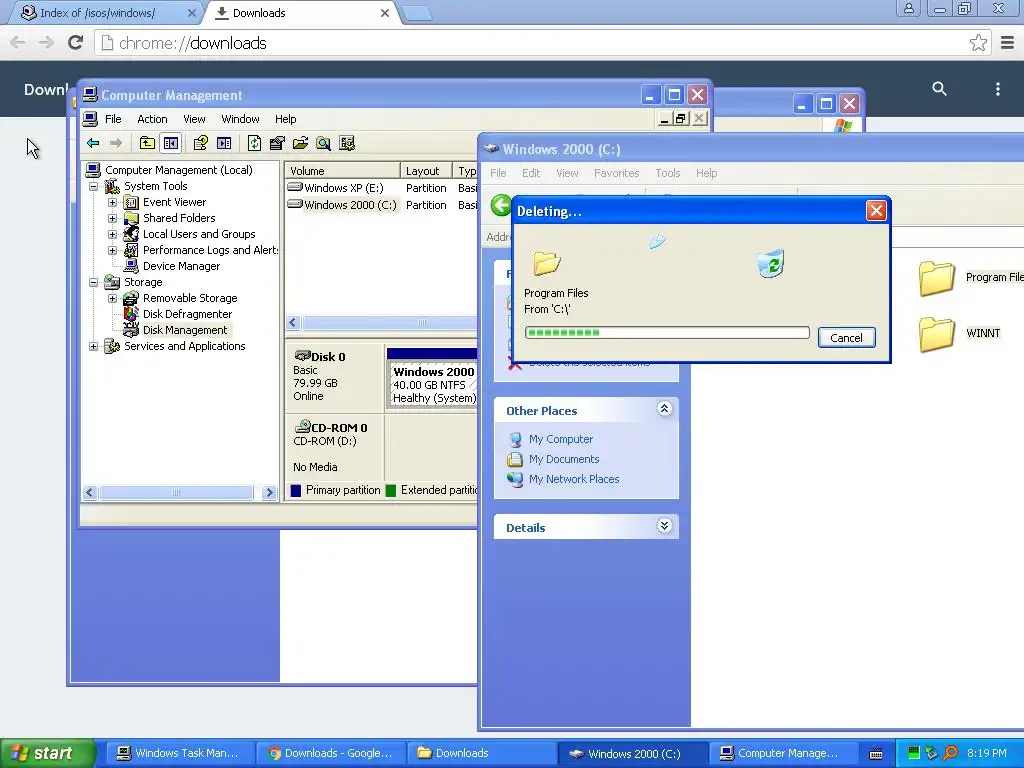Open My Network Places link
This screenshot has width=1024, height=768.
(x=574, y=479)
